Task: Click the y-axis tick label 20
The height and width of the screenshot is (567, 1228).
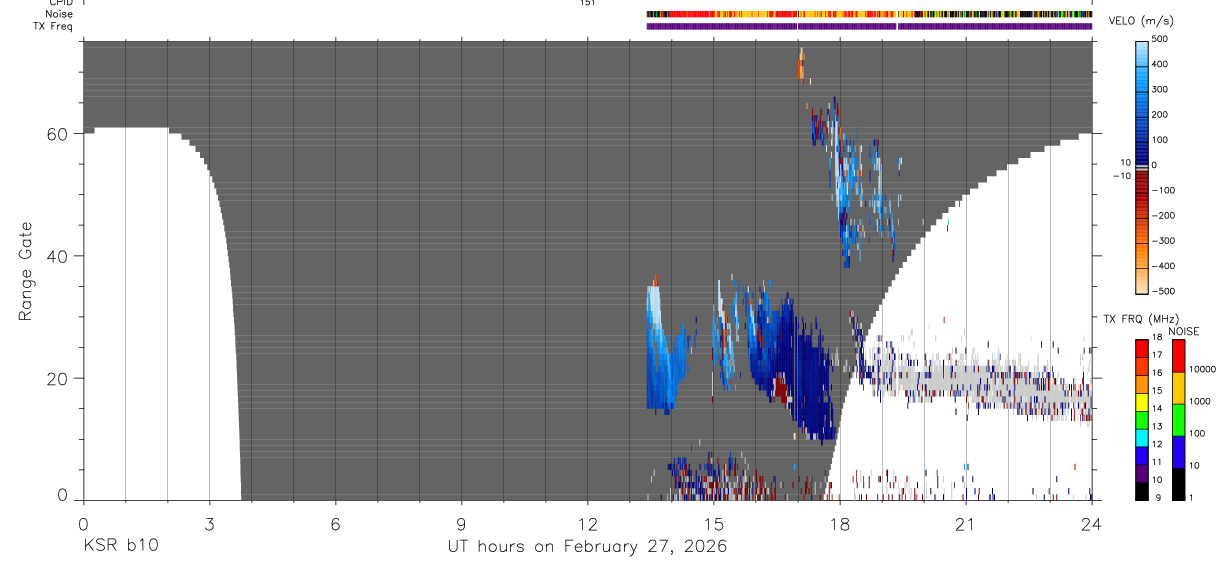Action: tap(58, 378)
